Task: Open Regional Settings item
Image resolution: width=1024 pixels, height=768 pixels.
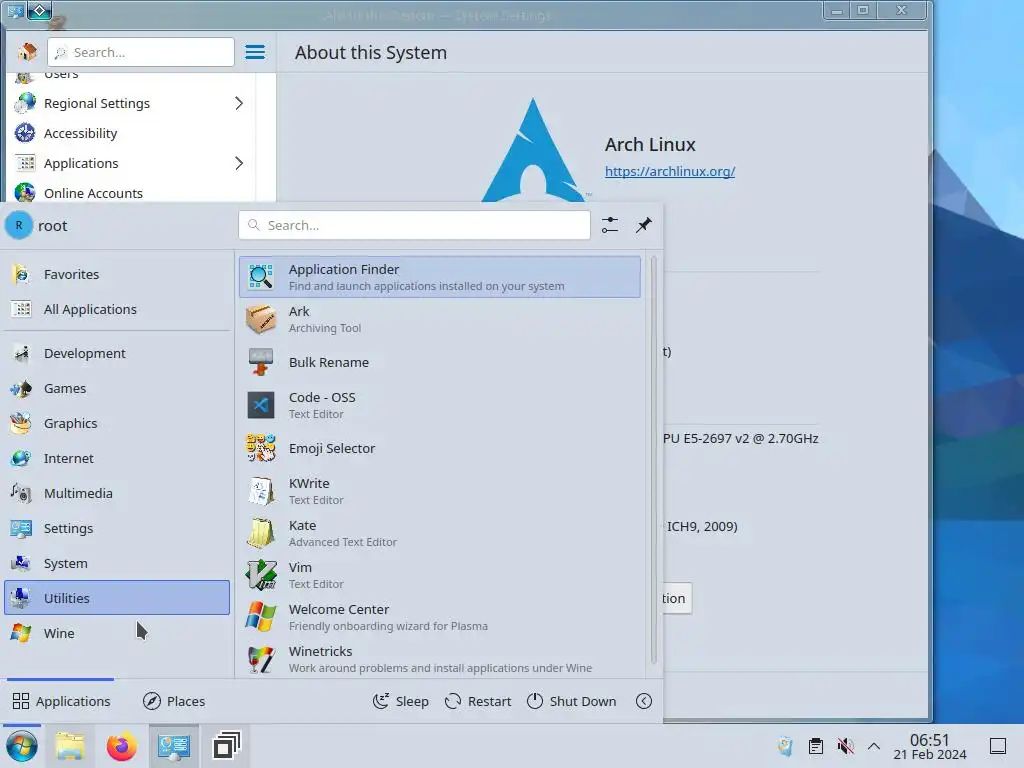Action: 133,103
